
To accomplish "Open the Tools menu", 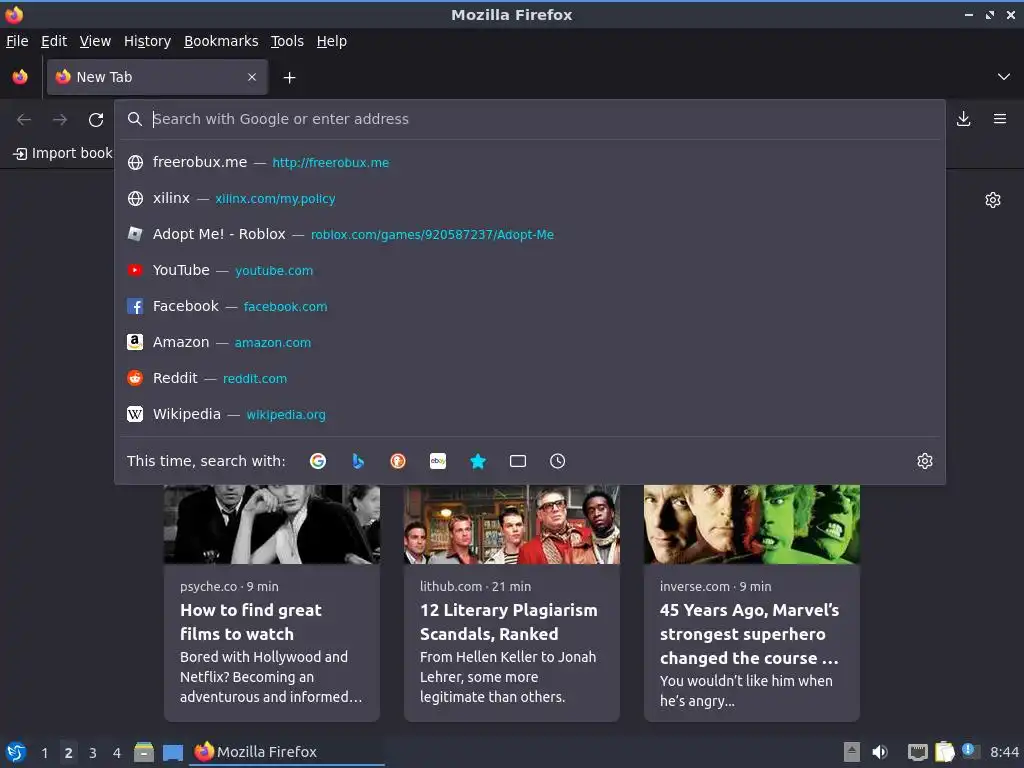I will (x=287, y=41).
